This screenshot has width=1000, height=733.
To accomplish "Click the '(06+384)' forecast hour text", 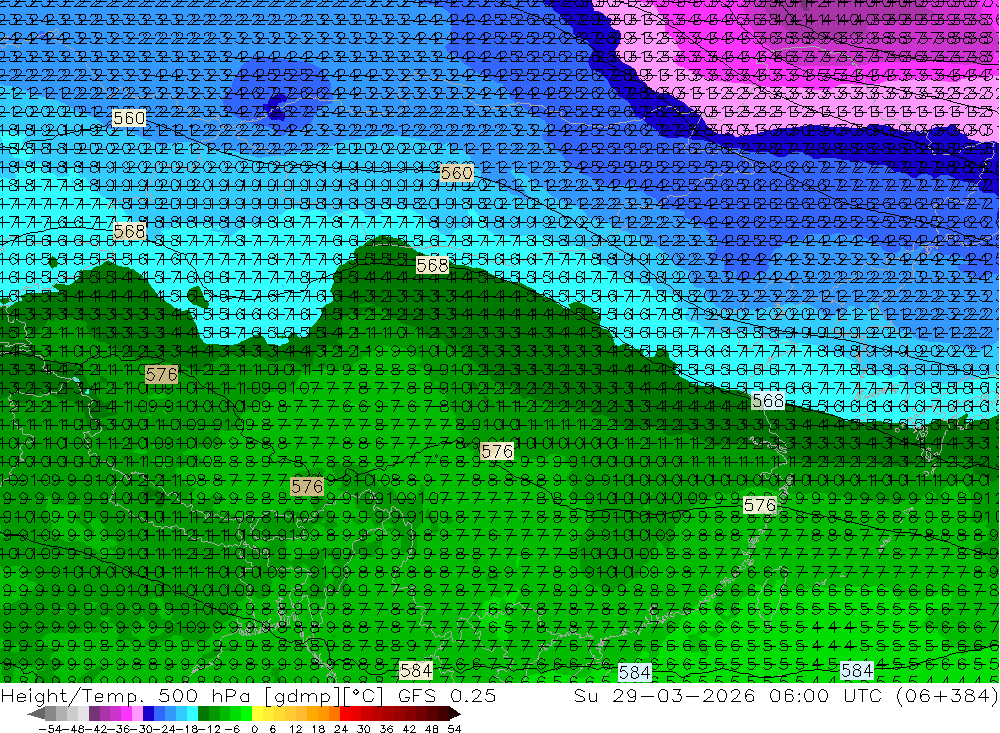I will pyautogui.click(x=946, y=695).
